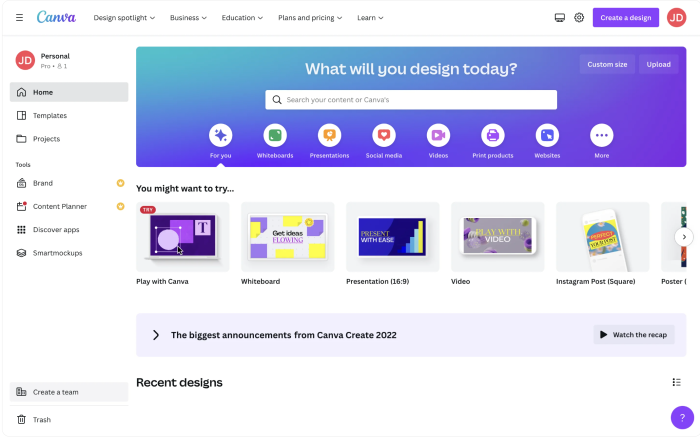This screenshot has height=438, width=700.
Task: Open the Video design thumbnail
Action: (x=497, y=237)
